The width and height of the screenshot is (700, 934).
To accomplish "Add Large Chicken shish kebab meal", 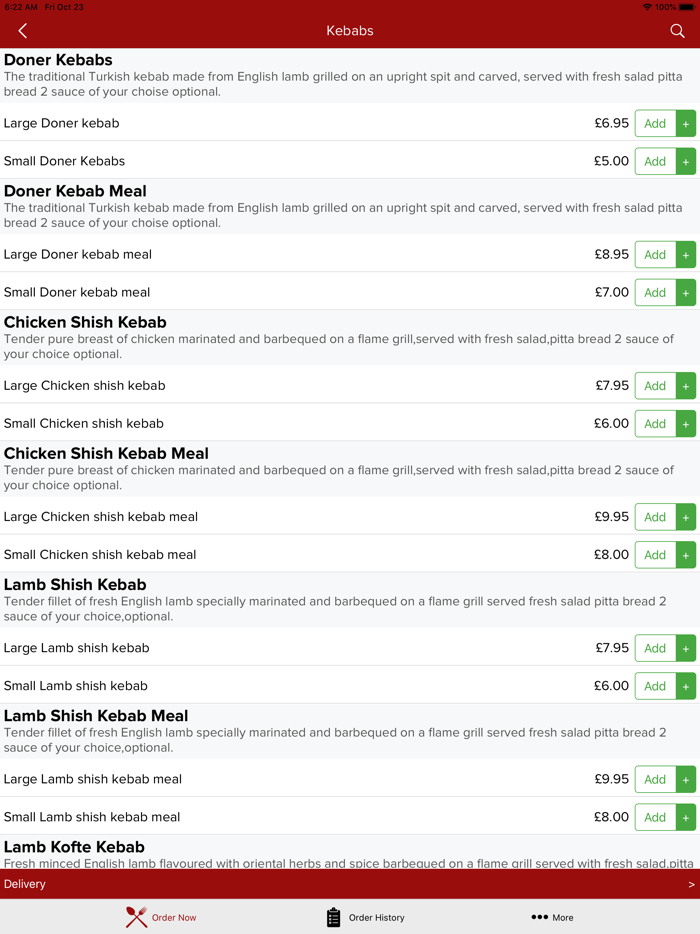I will coord(665,517).
